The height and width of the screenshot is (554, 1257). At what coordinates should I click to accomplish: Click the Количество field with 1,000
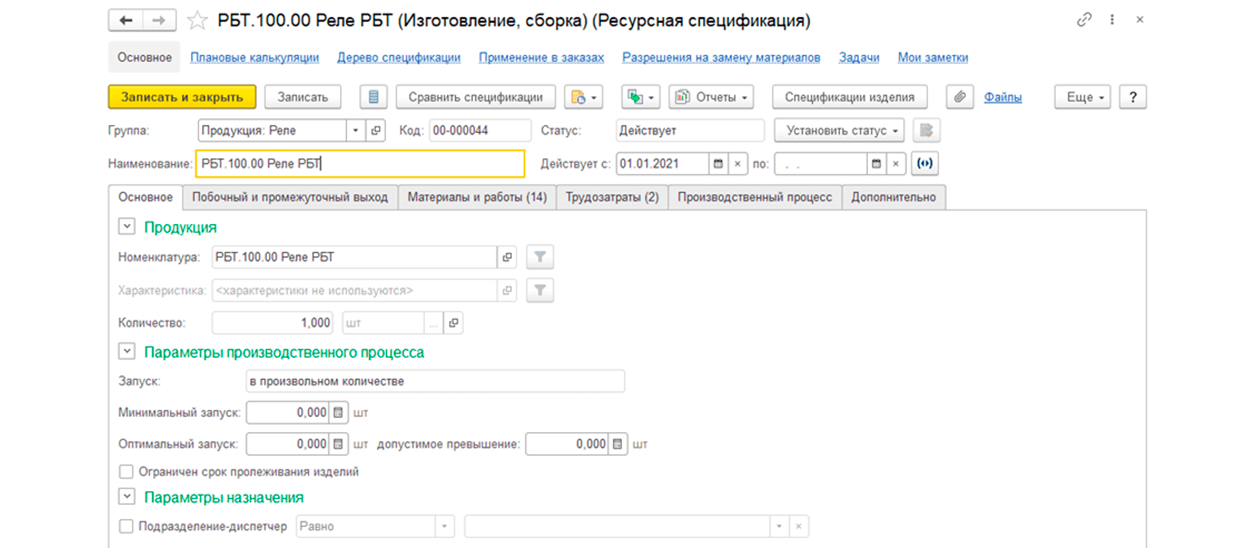pos(273,323)
